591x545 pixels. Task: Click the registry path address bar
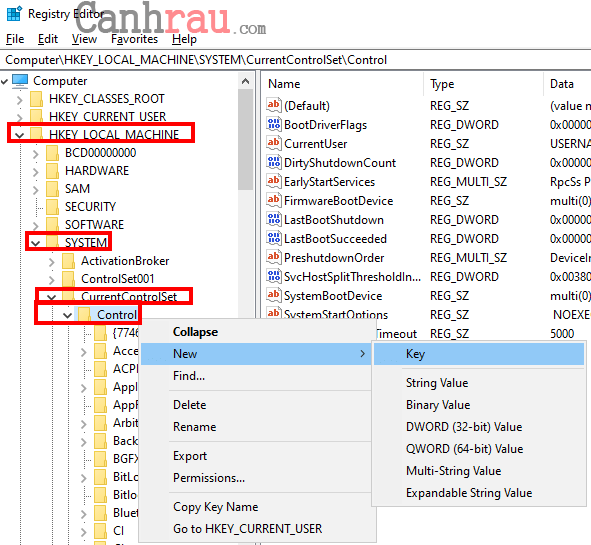coord(296,60)
